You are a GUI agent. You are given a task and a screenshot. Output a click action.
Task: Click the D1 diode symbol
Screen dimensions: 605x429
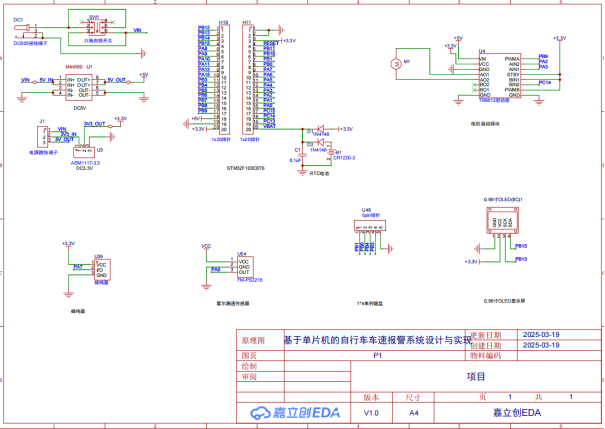[319, 129]
